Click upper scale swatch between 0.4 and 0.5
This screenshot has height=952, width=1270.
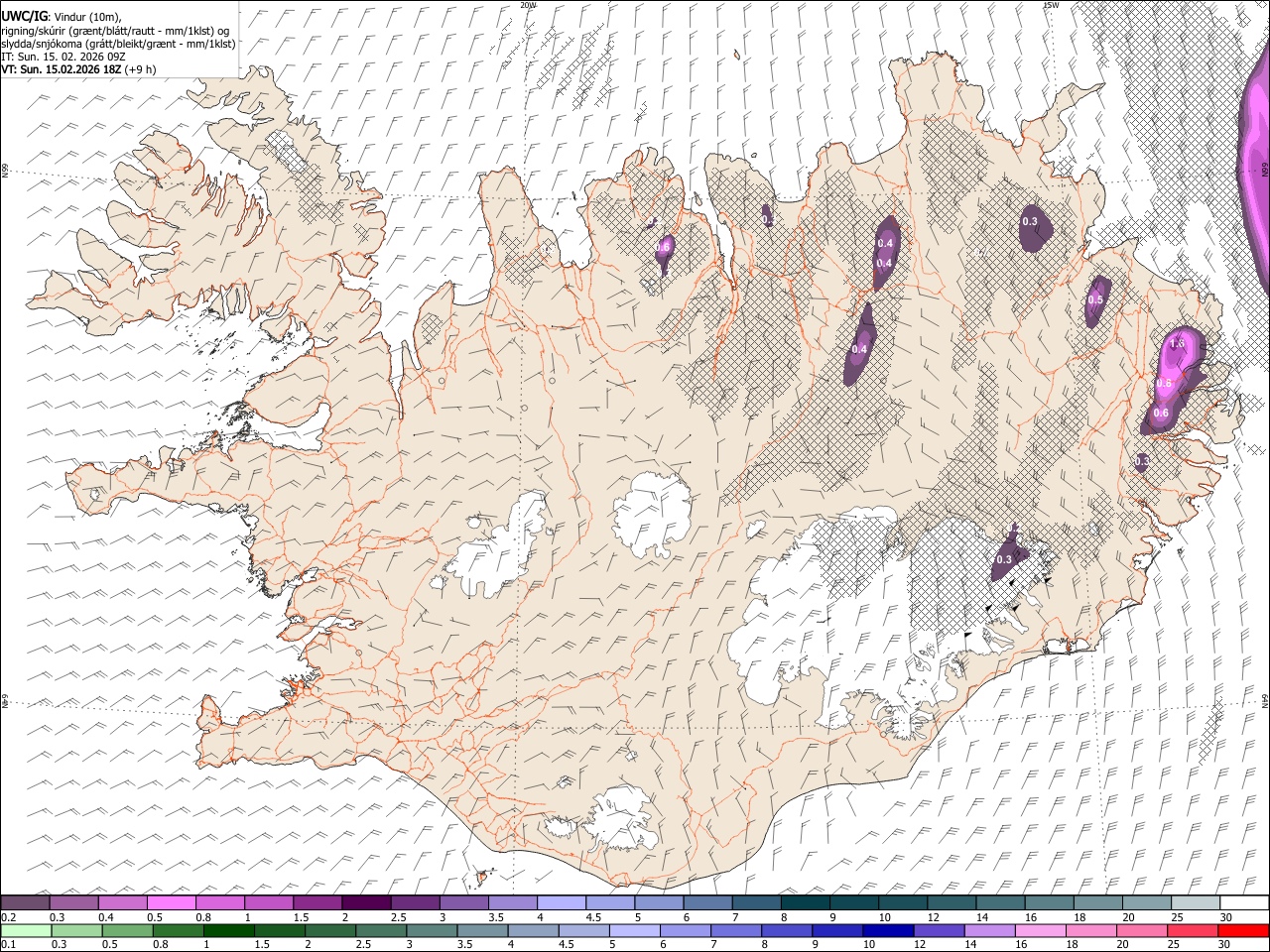[122, 902]
